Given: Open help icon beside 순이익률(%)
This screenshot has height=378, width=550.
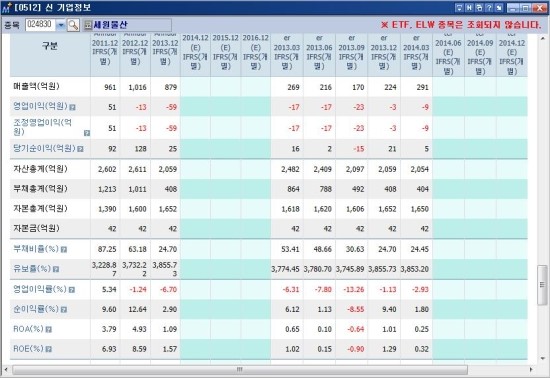Looking at the screenshot, I should tap(64, 310).
